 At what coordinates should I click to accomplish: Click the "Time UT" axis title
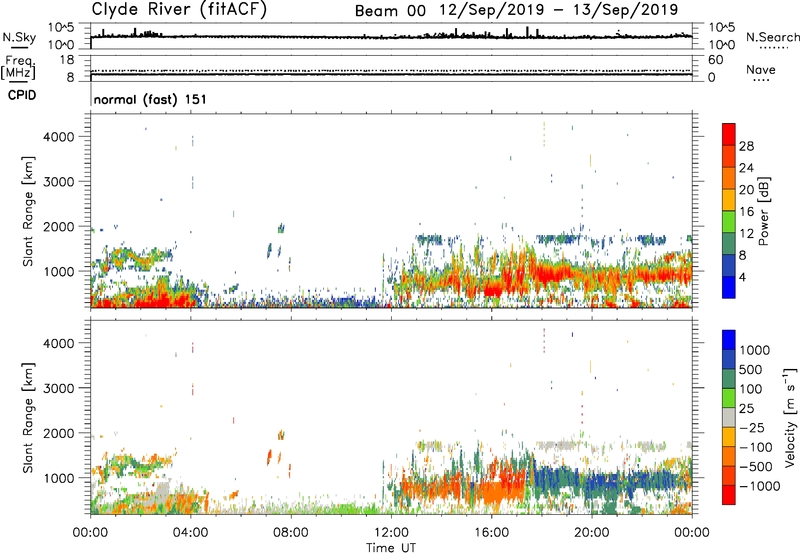(x=391, y=548)
